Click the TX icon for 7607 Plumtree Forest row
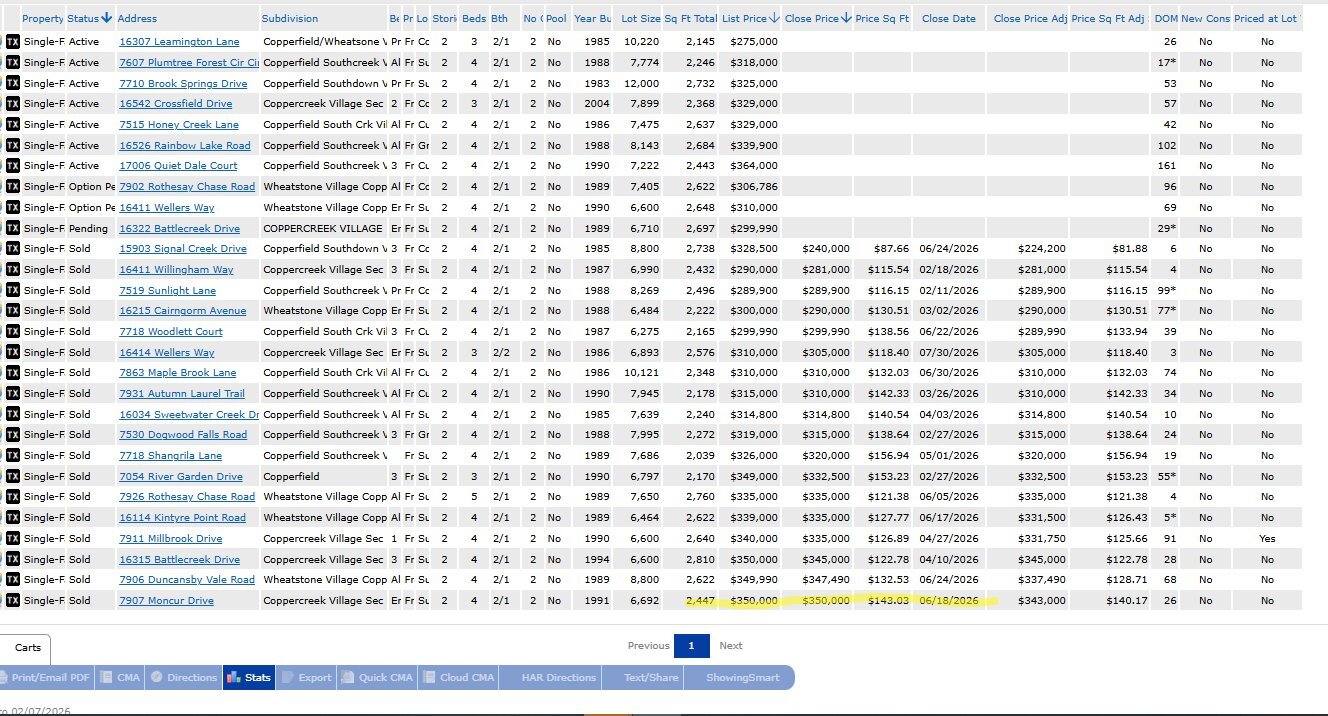This screenshot has width=1328, height=716. (x=13, y=62)
